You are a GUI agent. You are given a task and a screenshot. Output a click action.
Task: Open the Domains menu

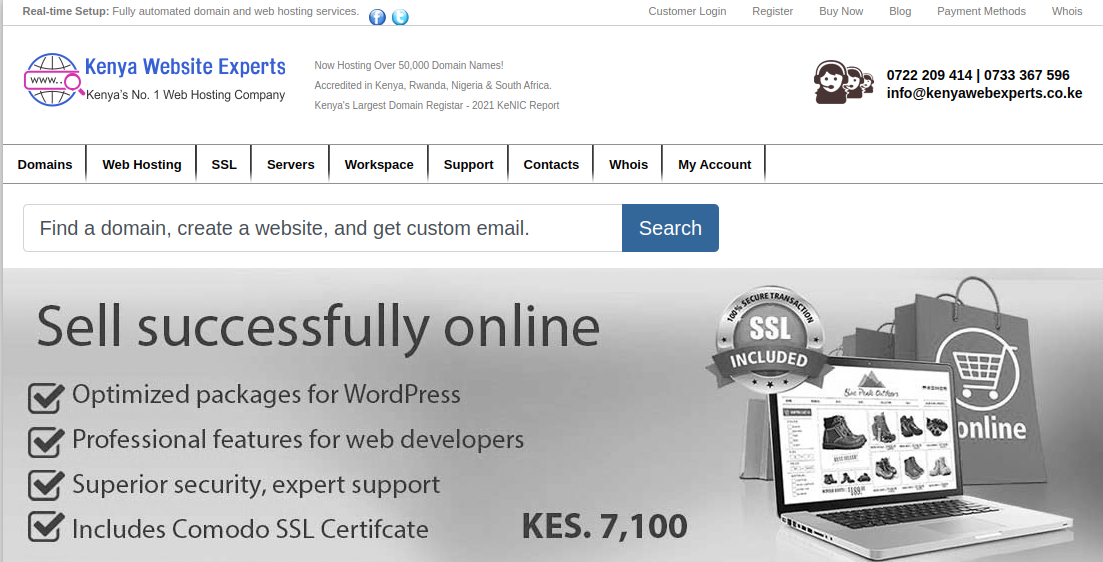[45, 165]
